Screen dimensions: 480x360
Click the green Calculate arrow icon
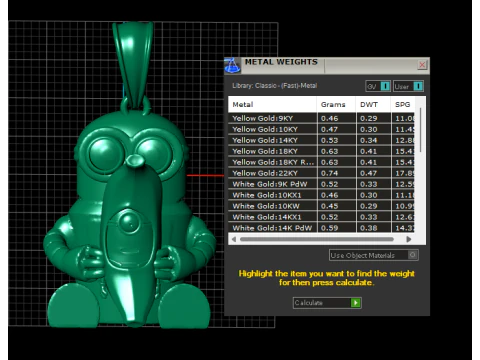[356, 303]
